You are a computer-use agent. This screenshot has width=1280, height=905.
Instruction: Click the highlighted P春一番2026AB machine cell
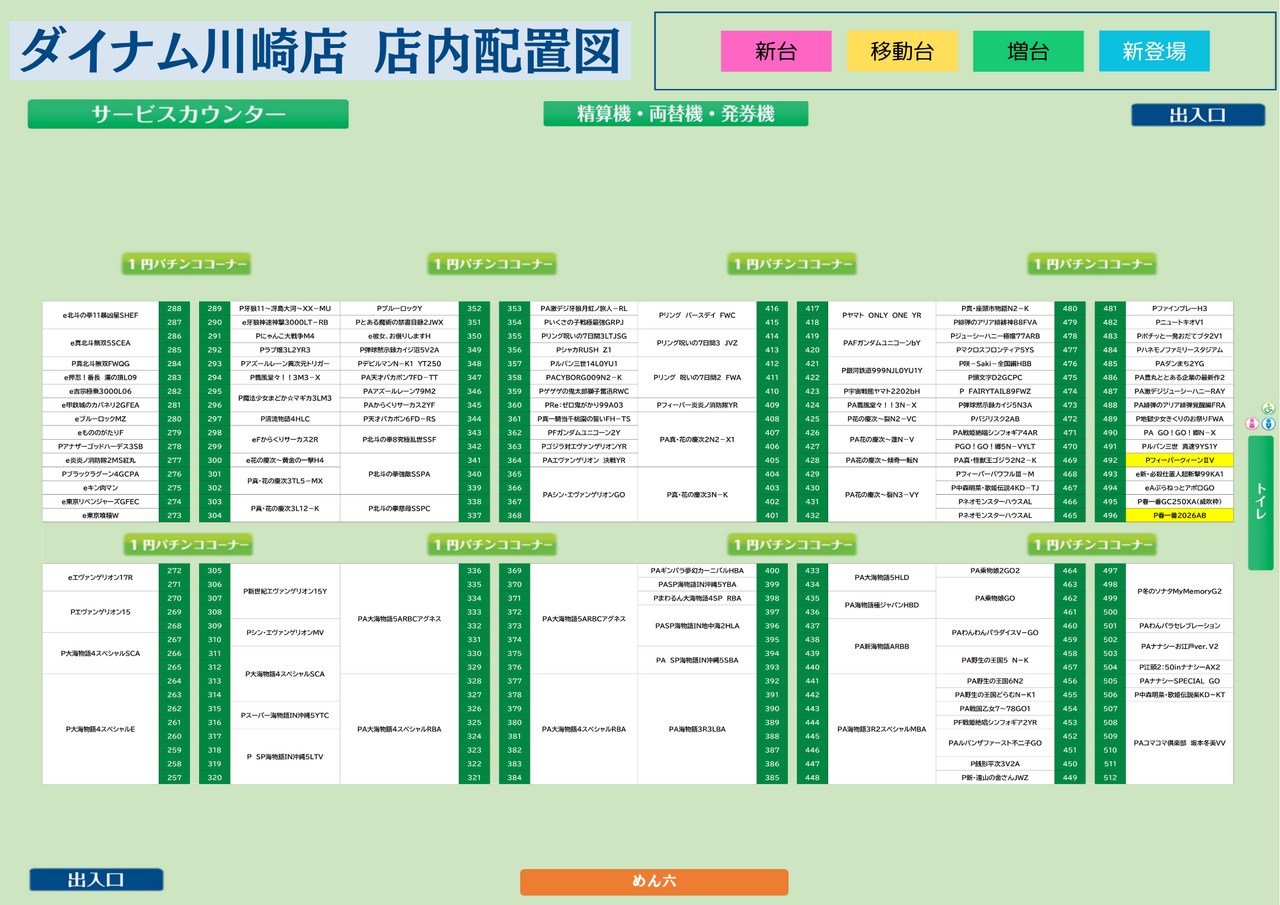1180,515
